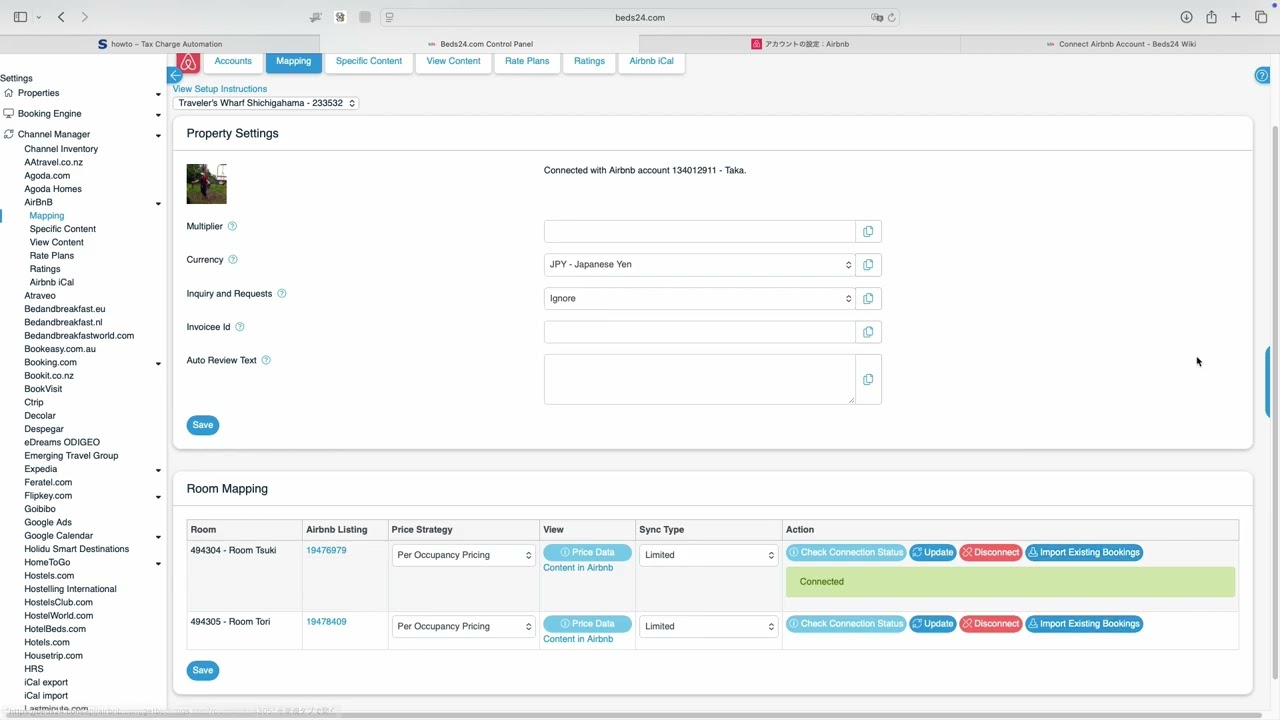1280x720 pixels.
Task: Open the Inquiry and Requests dropdown
Action: (699, 298)
